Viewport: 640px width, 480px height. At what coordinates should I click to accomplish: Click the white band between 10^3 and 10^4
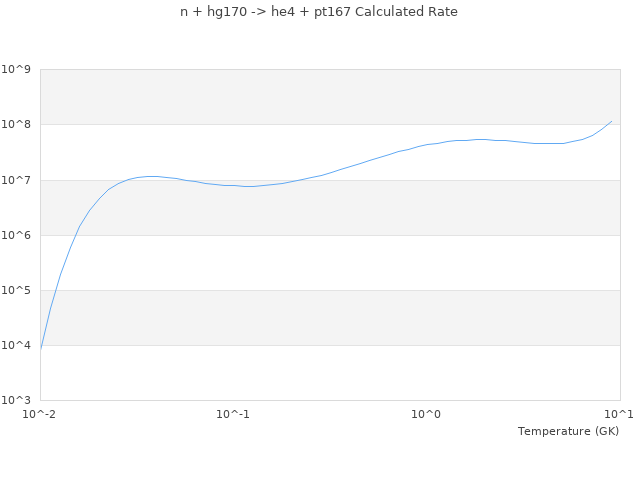330,373
